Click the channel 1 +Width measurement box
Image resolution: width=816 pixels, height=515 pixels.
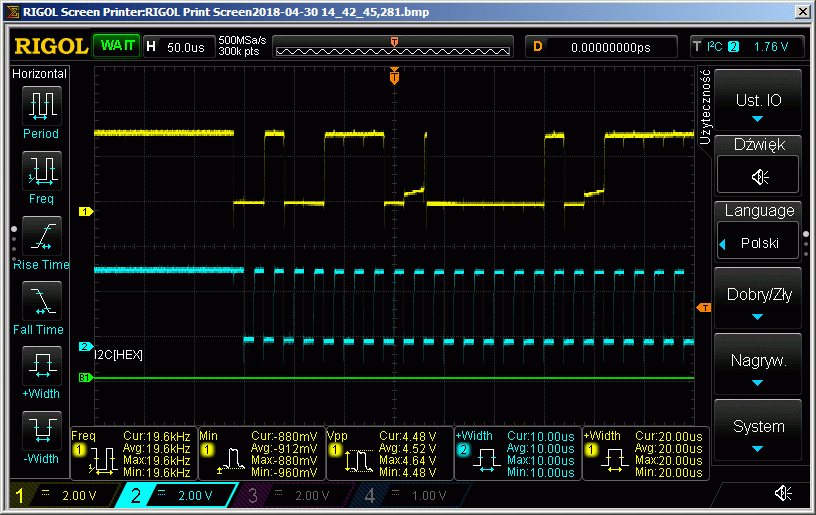point(646,454)
